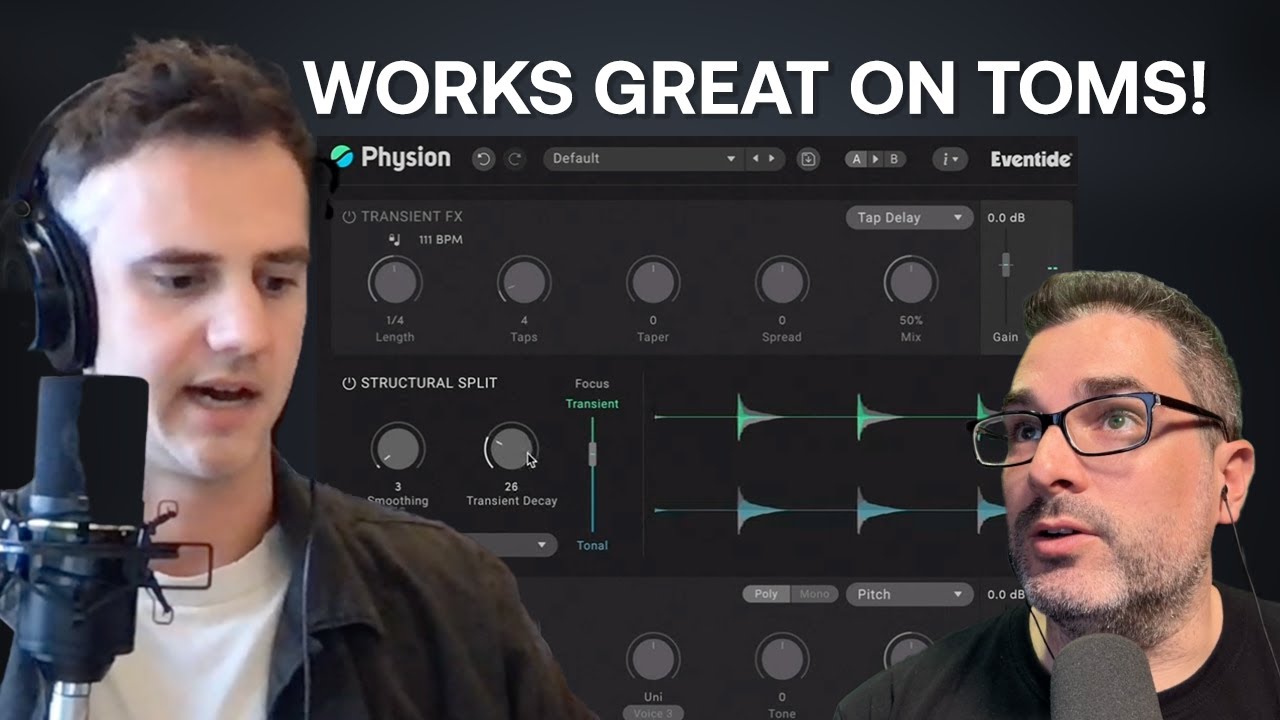
Task: Click the 111 BPM tempo value
Action: (x=440, y=240)
